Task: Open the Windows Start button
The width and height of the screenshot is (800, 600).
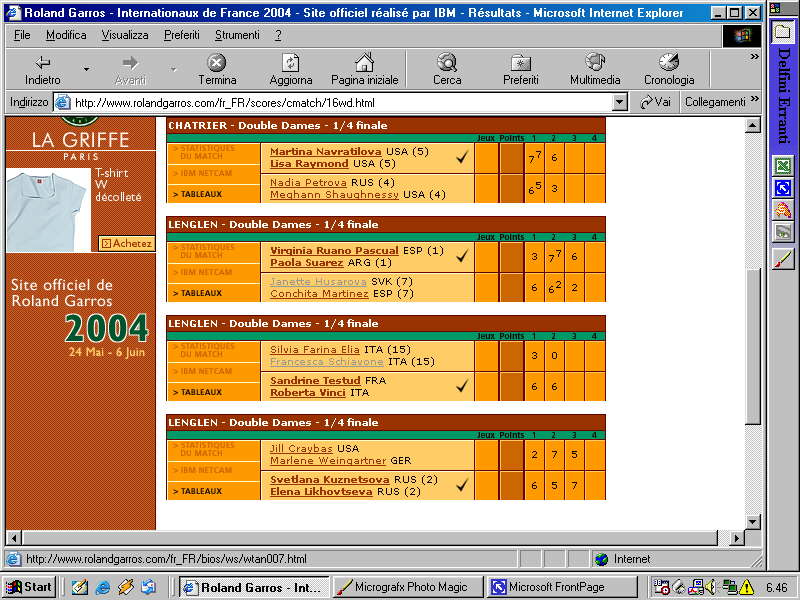Action: (x=29, y=587)
